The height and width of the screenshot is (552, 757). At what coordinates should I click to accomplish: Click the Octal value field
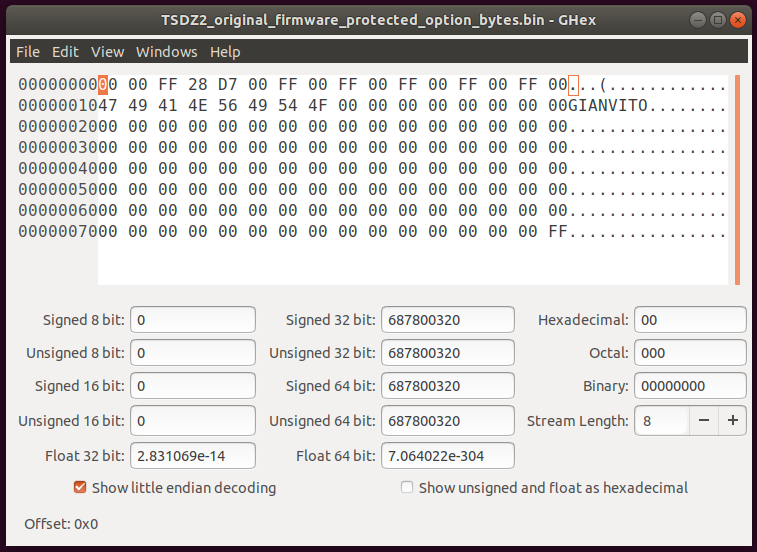point(690,353)
